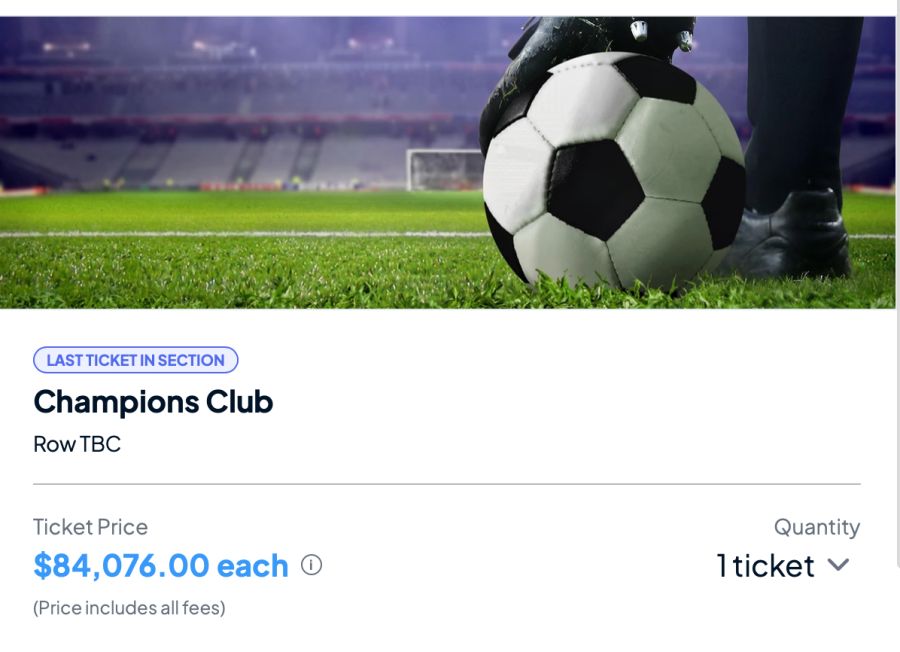Image resolution: width=900 pixels, height=652 pixels.
Task: Click the Champions Club section title
Action: point(153,402)
